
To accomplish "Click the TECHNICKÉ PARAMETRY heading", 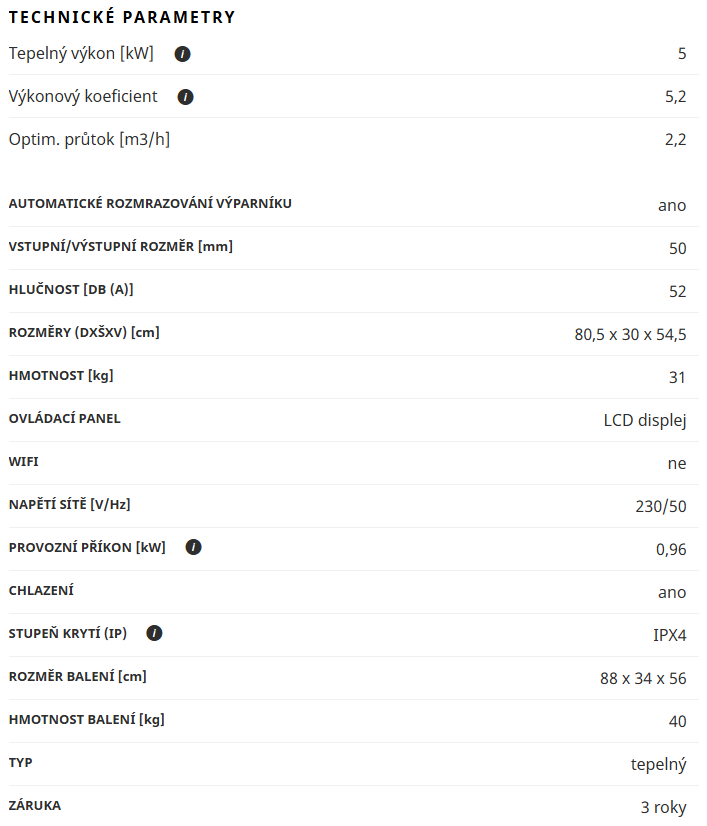I will coord(122,17).
